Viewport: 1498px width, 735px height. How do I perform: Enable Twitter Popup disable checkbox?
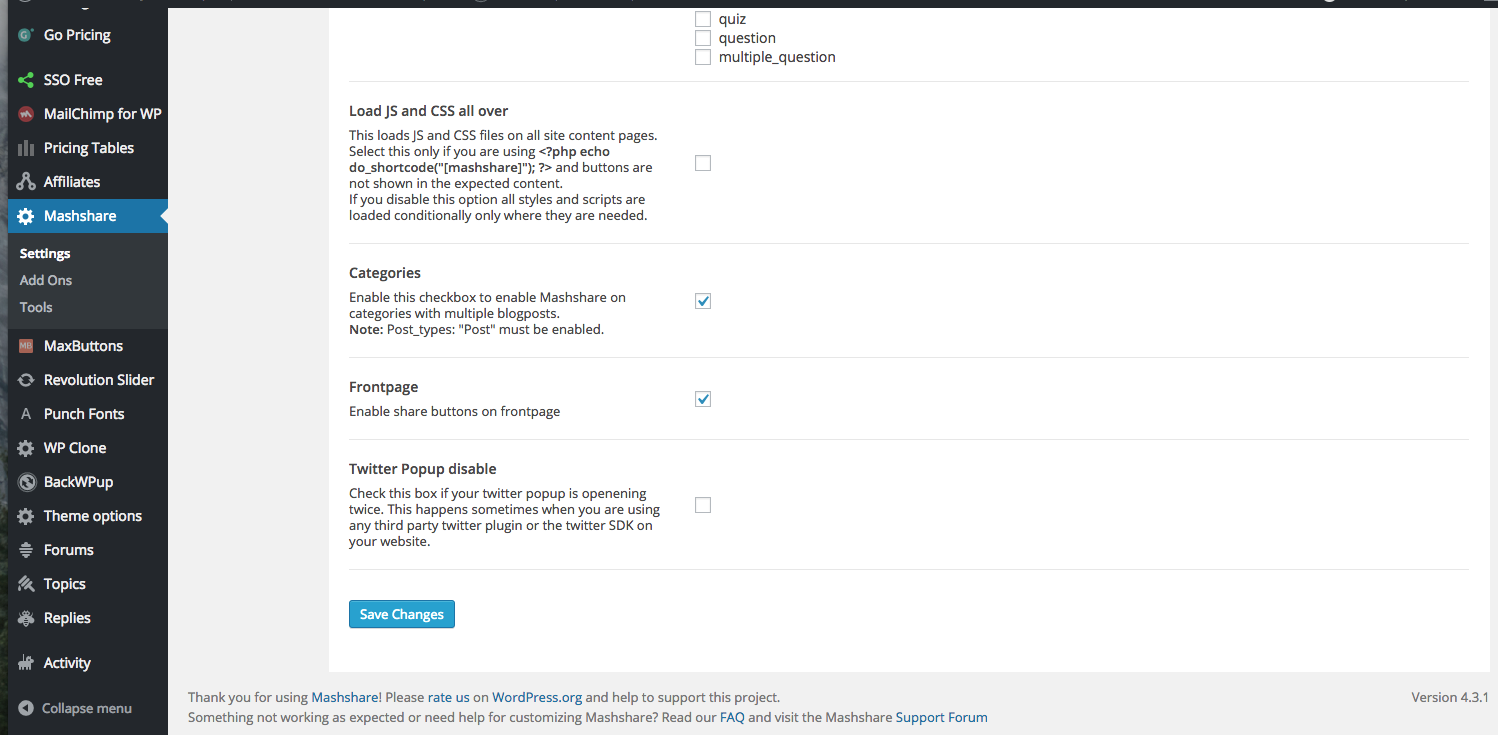[703, 505]
